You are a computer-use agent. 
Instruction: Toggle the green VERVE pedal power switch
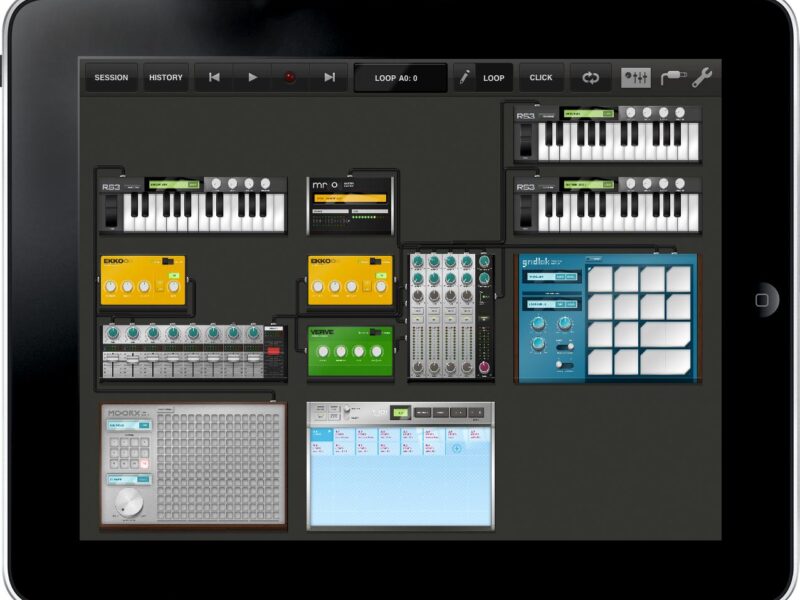(376, 332)
